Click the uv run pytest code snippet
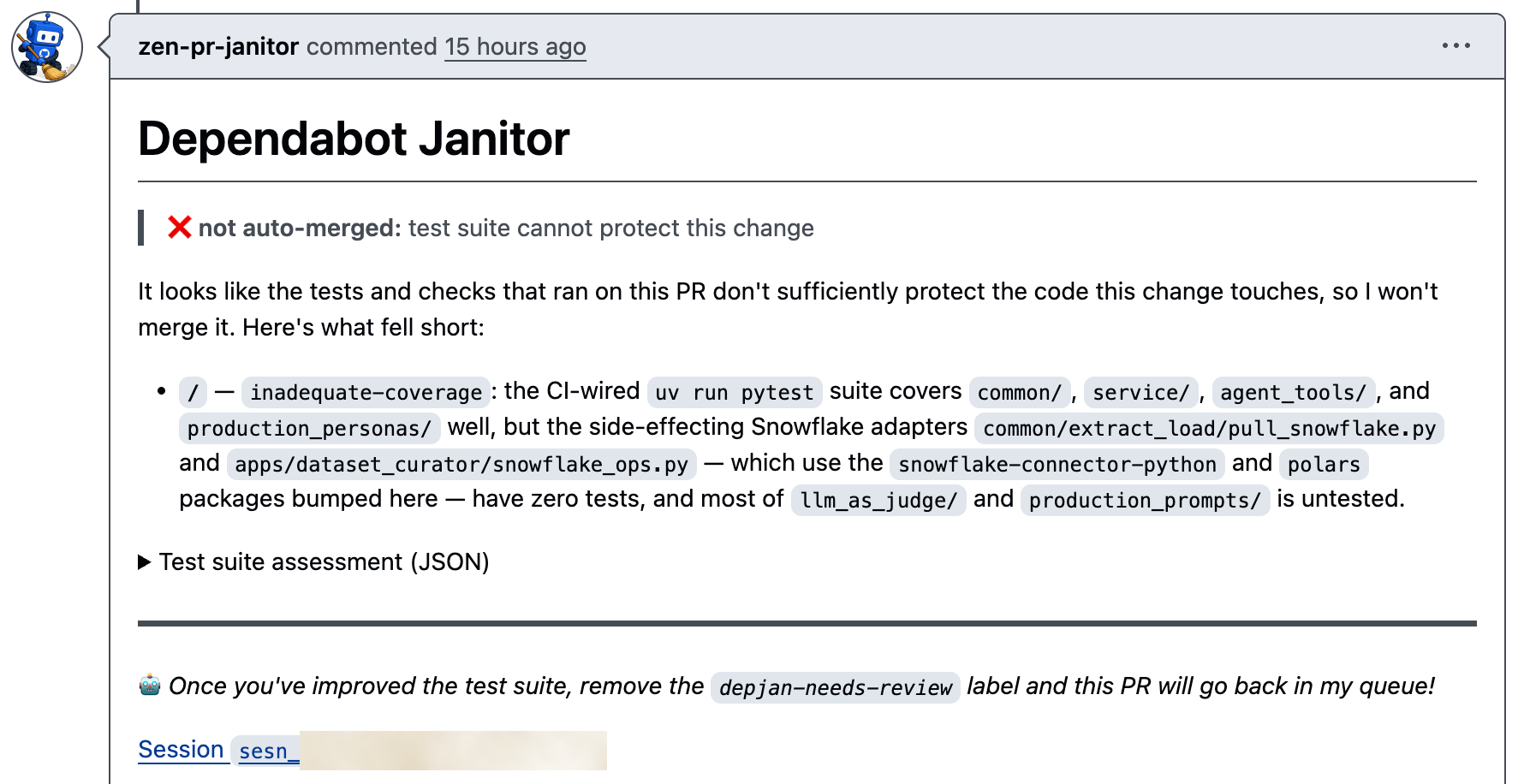The image size is (1524, 784). coord(735,392)
